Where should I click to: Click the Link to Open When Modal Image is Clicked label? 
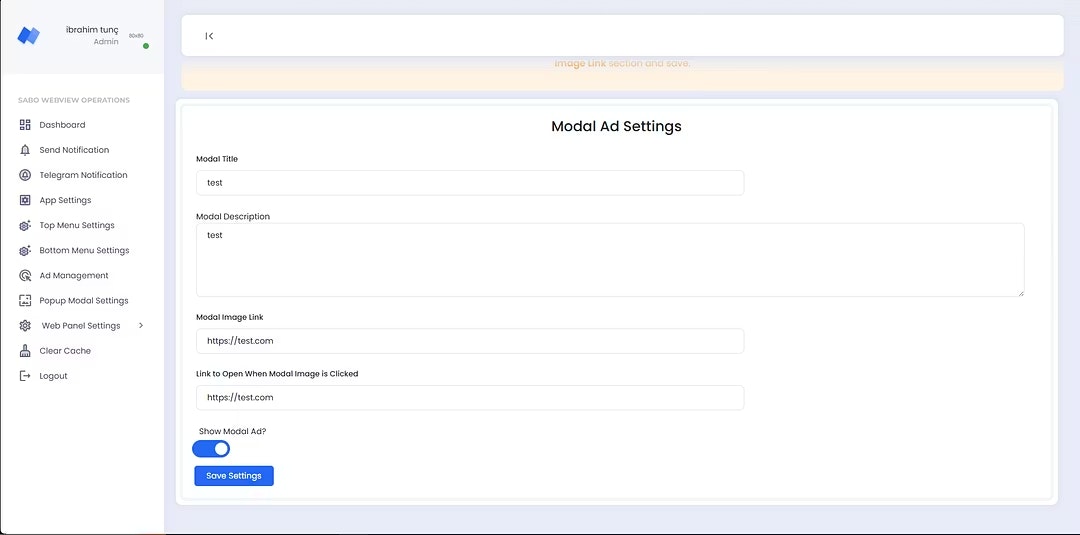coord(278,374)
